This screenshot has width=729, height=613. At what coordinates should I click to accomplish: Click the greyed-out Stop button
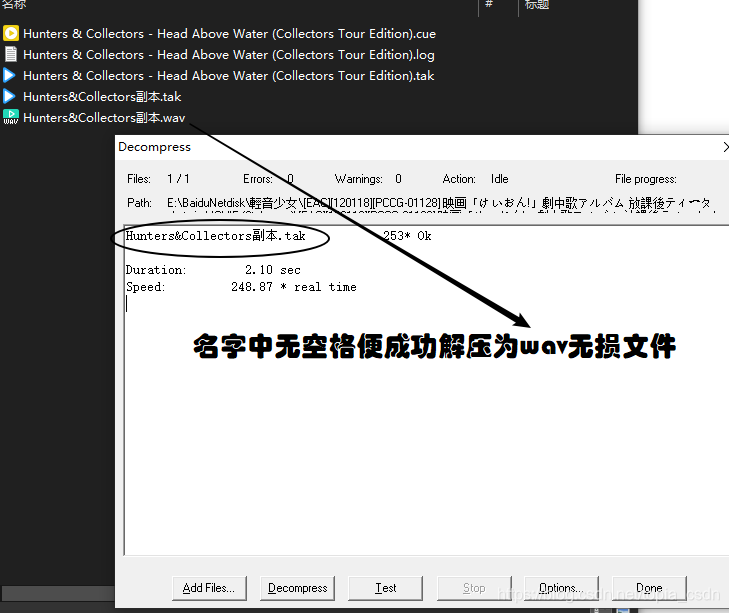pos(474,588)
